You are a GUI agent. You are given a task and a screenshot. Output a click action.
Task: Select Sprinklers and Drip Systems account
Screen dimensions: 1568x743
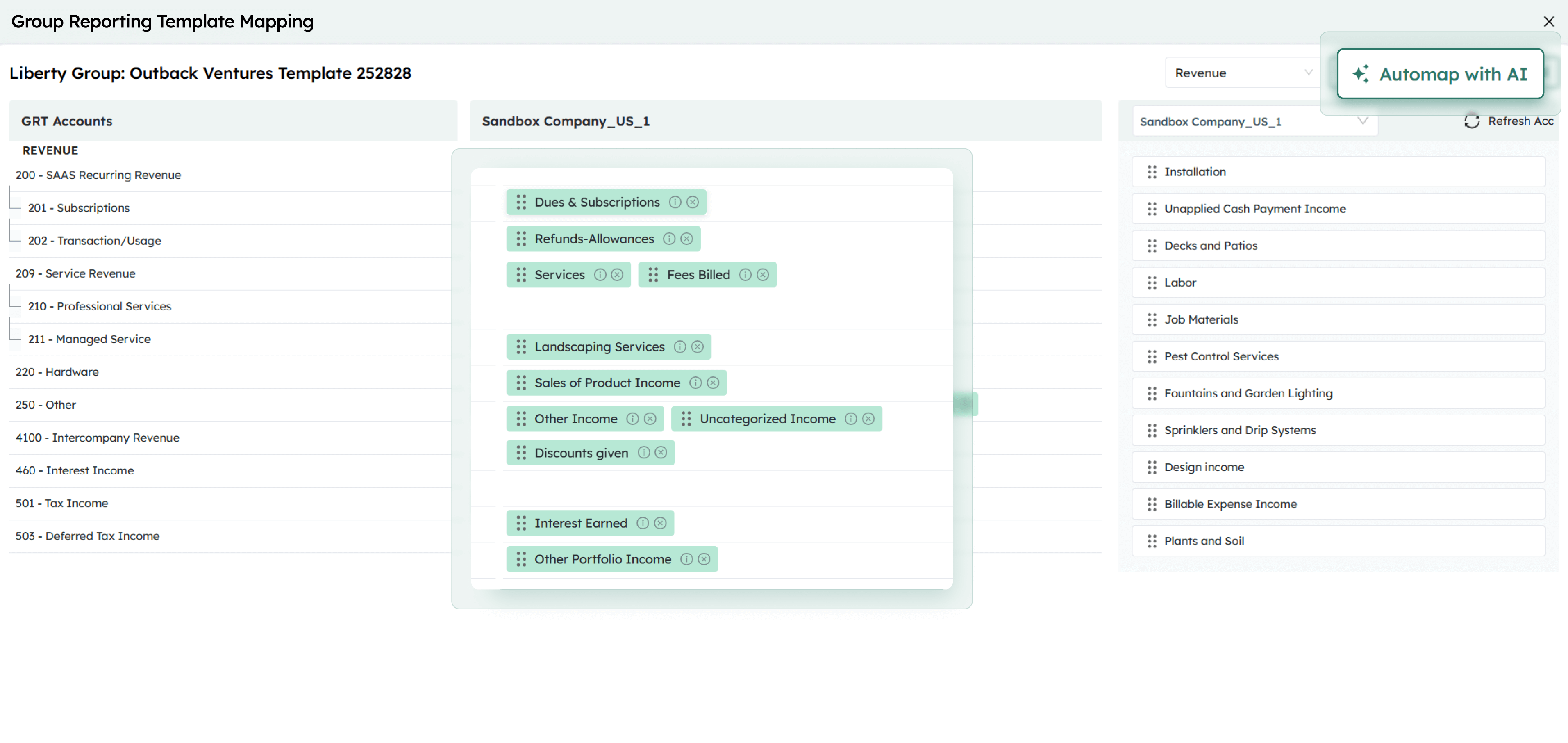click(x=1338, y=430)
